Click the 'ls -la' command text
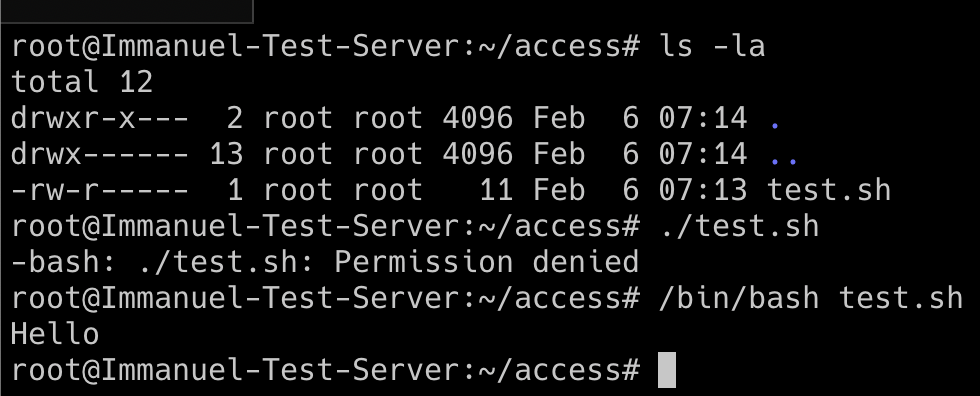Viewport: 980px width, 396px height. (x=712, y=46)
